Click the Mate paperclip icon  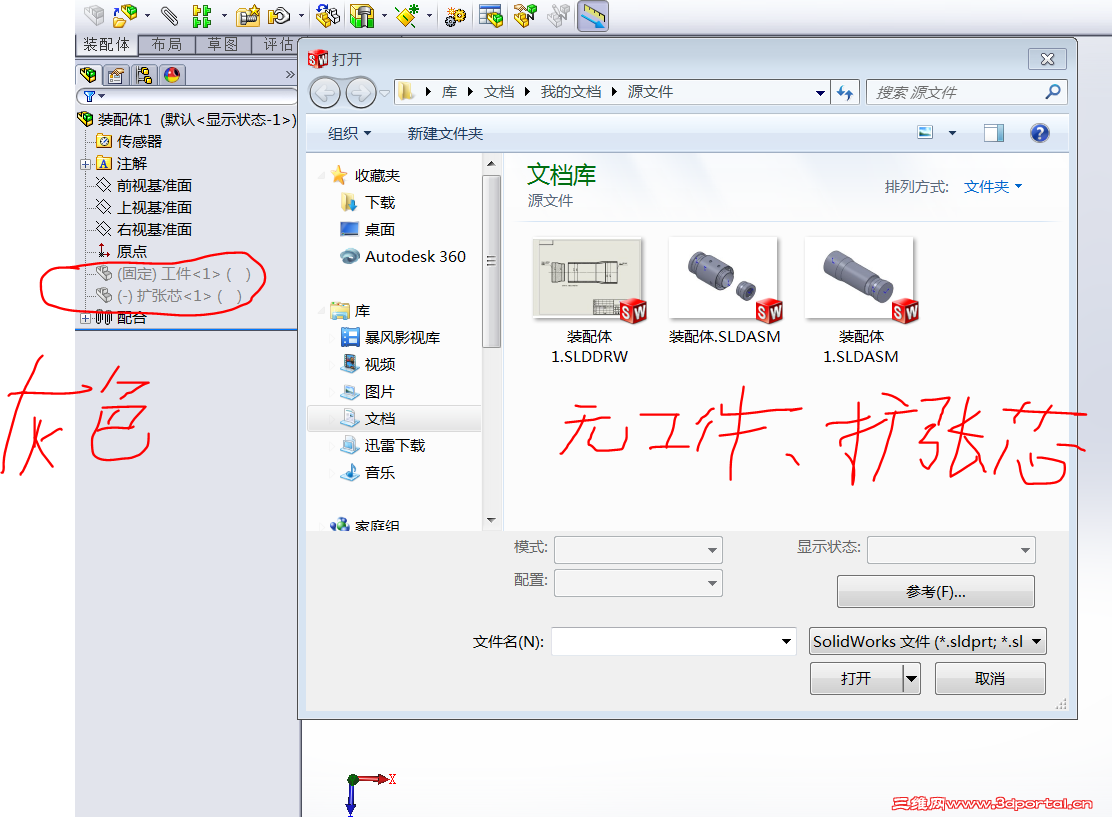(x=168, y=16)
